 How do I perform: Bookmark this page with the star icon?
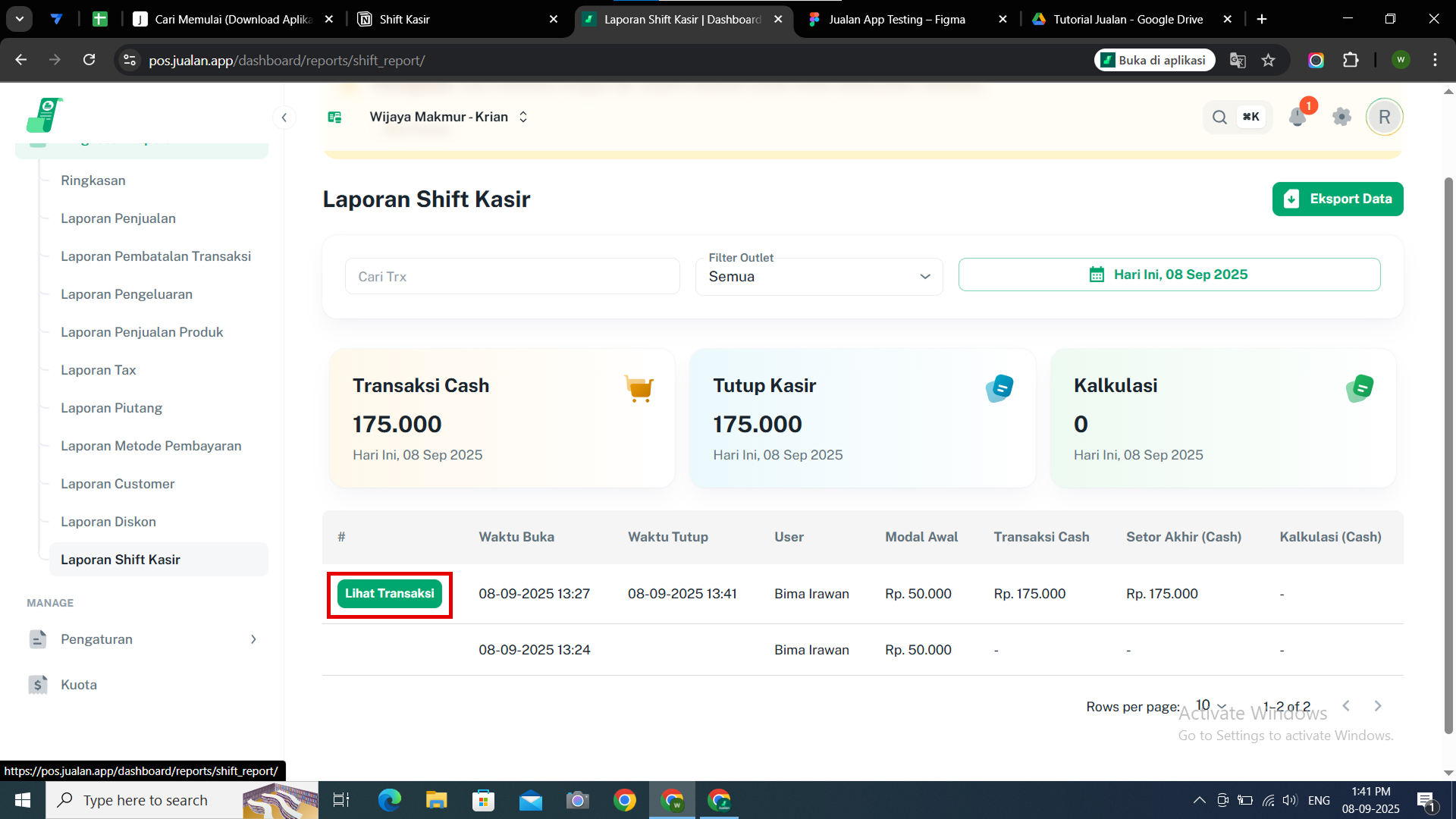coord(1268,60)
